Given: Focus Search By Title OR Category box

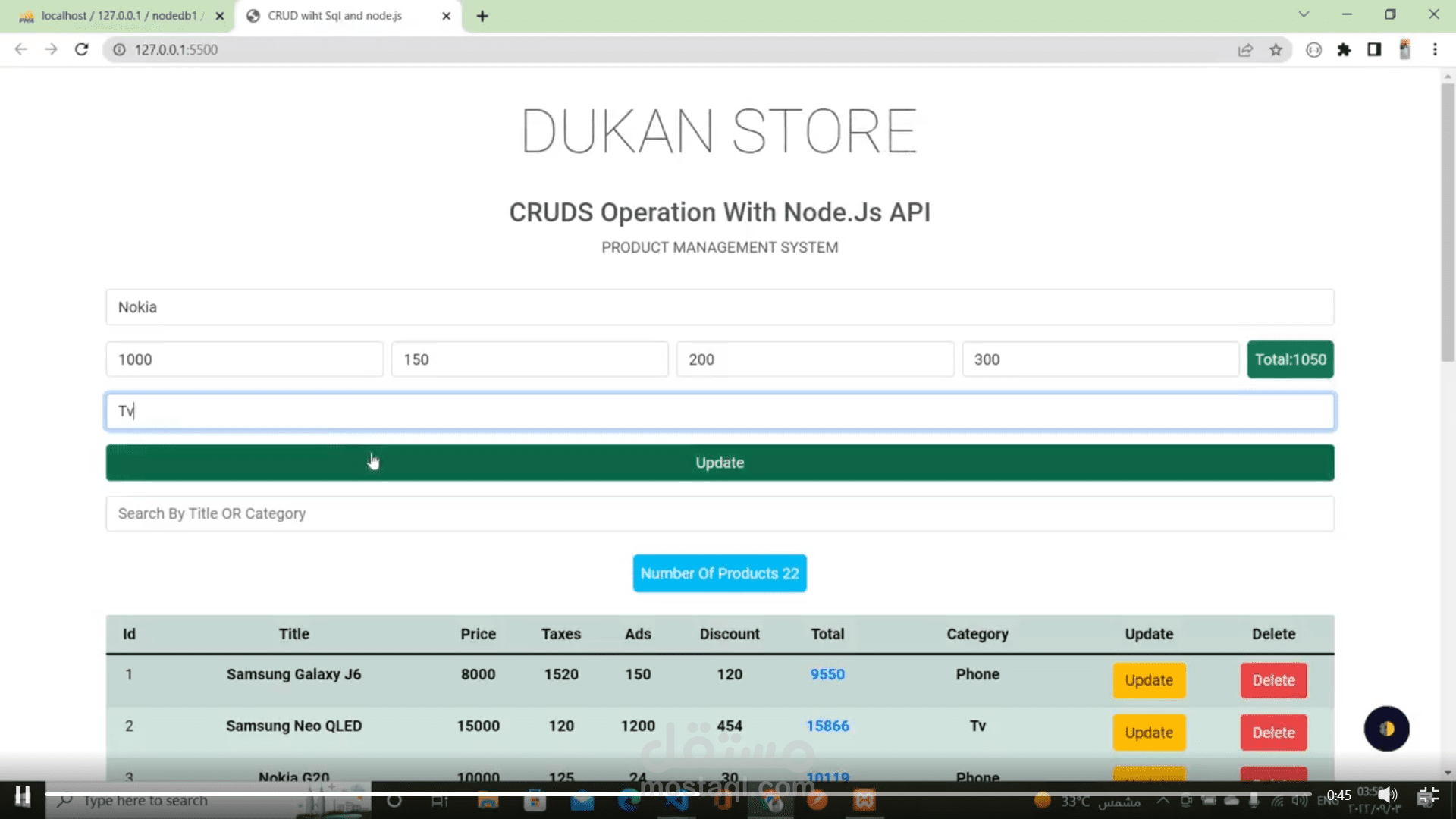Looking at the screenshot, I should (x=720, y=513).
